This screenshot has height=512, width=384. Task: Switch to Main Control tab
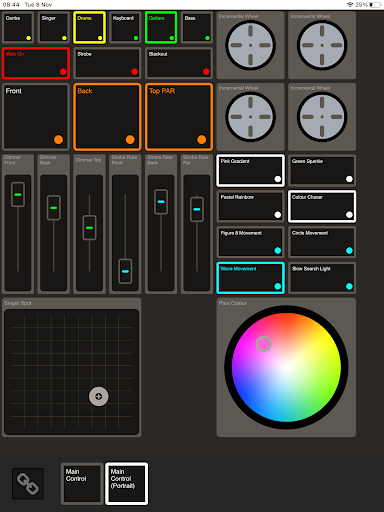pos(82,483)
